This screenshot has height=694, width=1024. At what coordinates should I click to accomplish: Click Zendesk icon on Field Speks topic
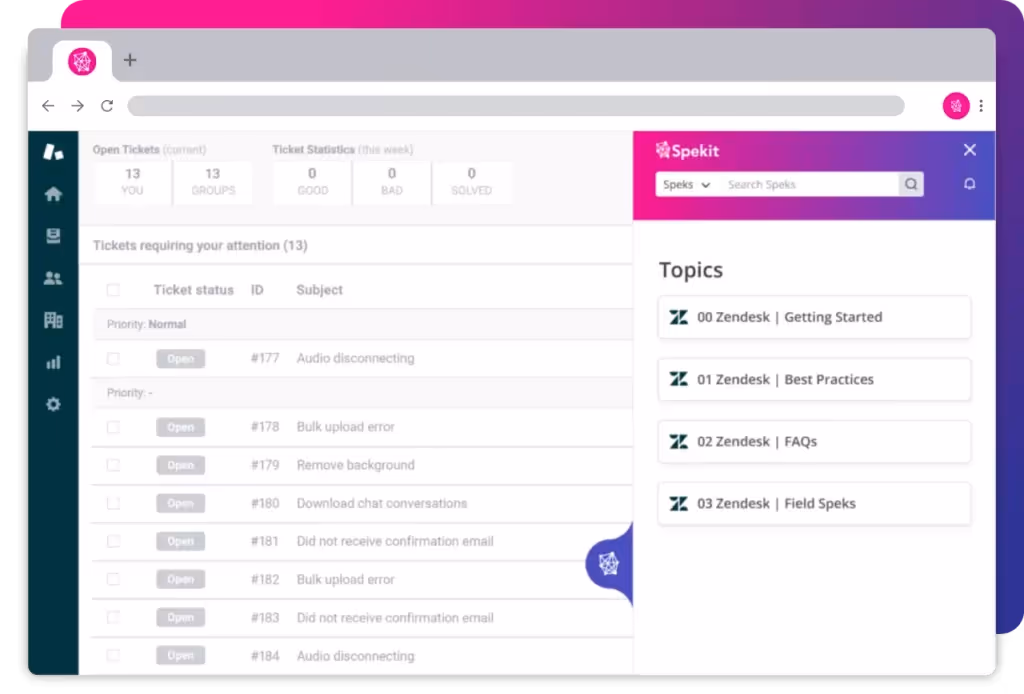tap(679, 503)
